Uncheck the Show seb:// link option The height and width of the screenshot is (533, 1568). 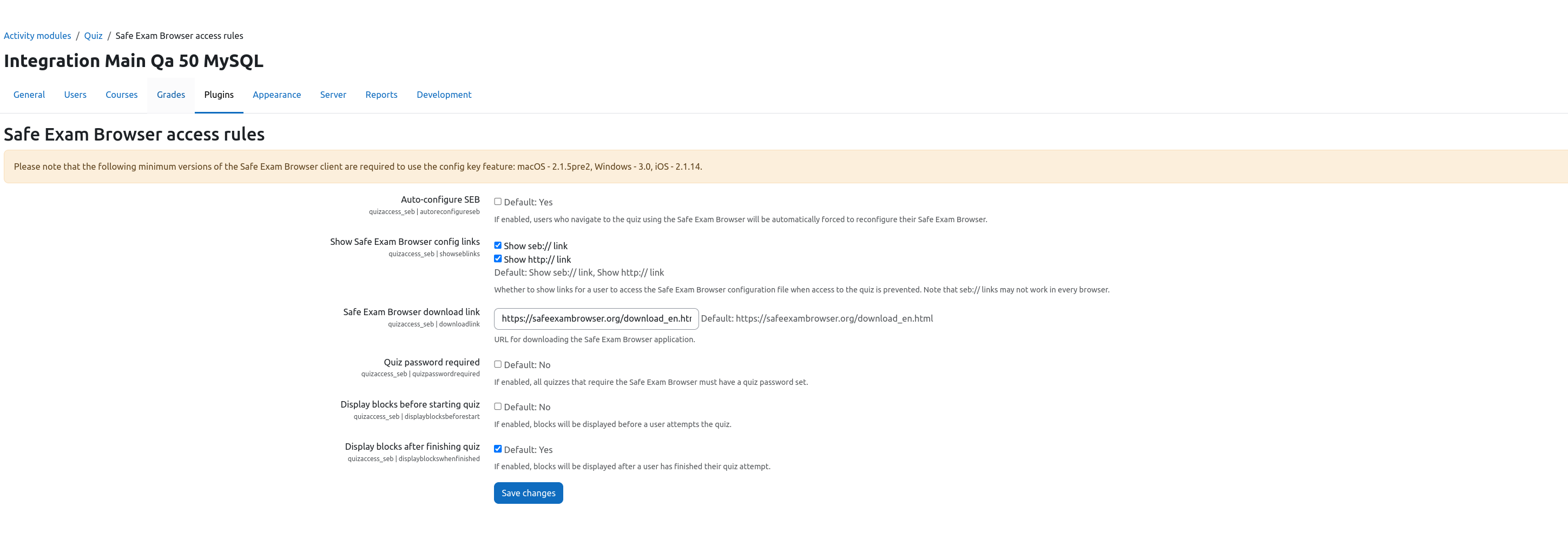coord(497,245)
